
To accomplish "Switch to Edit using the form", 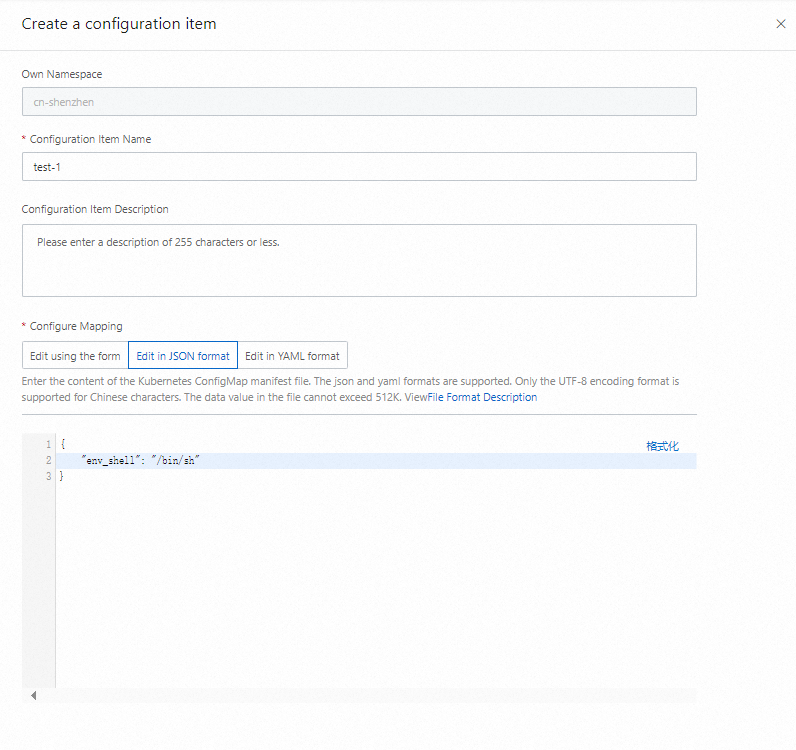I will click(75, 356).
